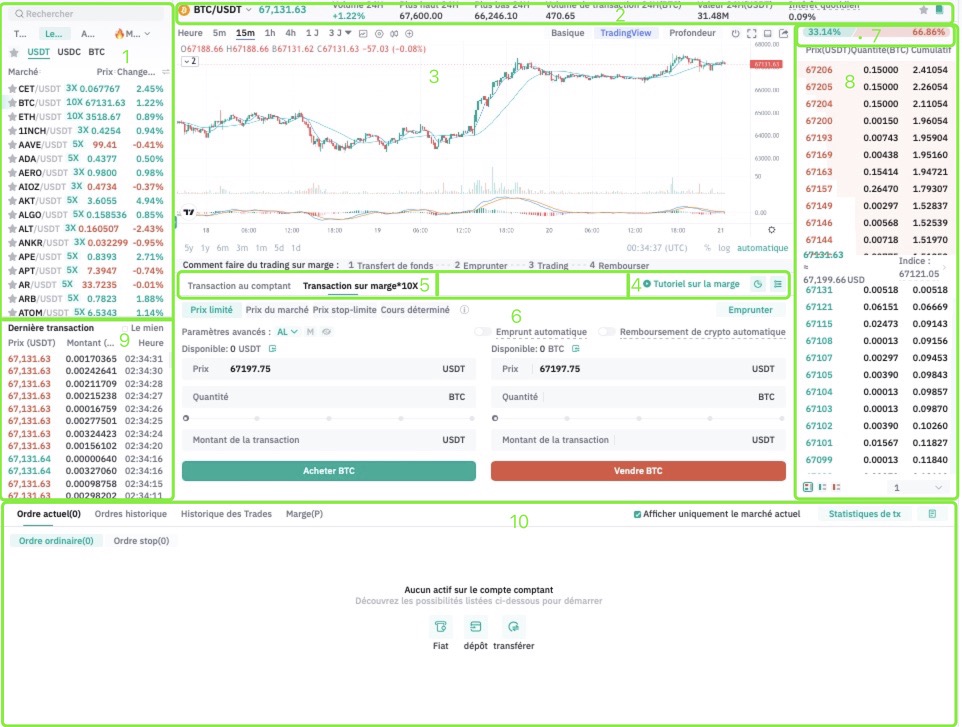The image size is (962, 727).
Task: Click the Ordre stop(0) filter
Action: (141, 541)
